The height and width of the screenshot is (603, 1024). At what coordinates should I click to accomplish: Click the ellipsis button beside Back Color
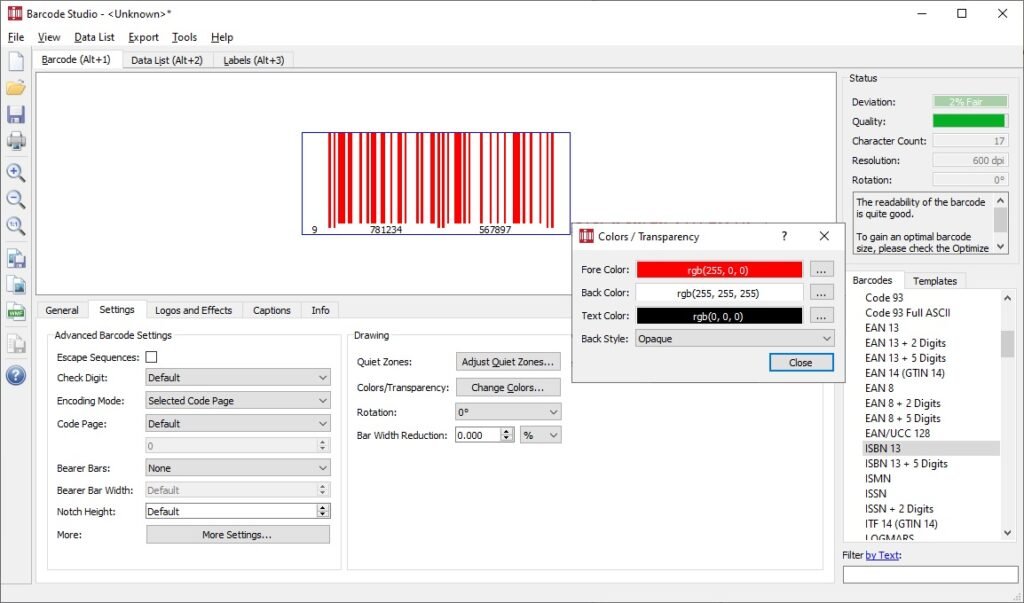[822, 293]
